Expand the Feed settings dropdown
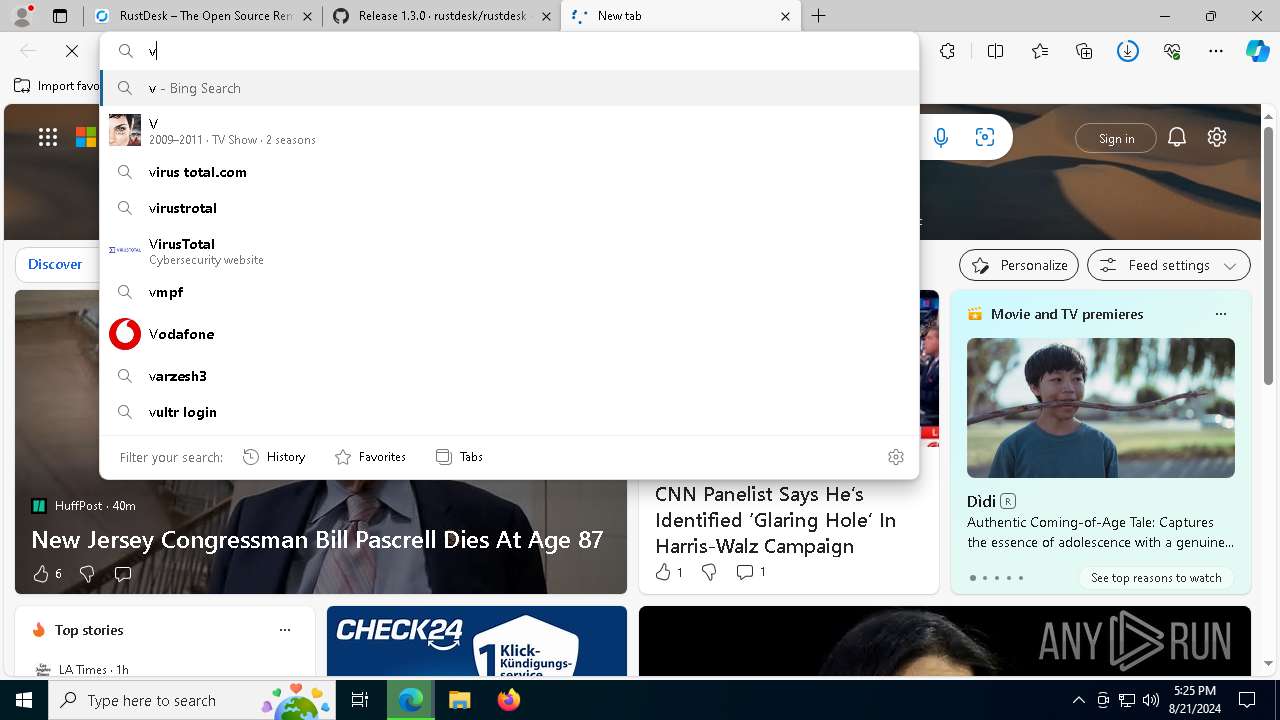The height and width of the screenshot is (720, 1280). click(x=1169, y=265)
